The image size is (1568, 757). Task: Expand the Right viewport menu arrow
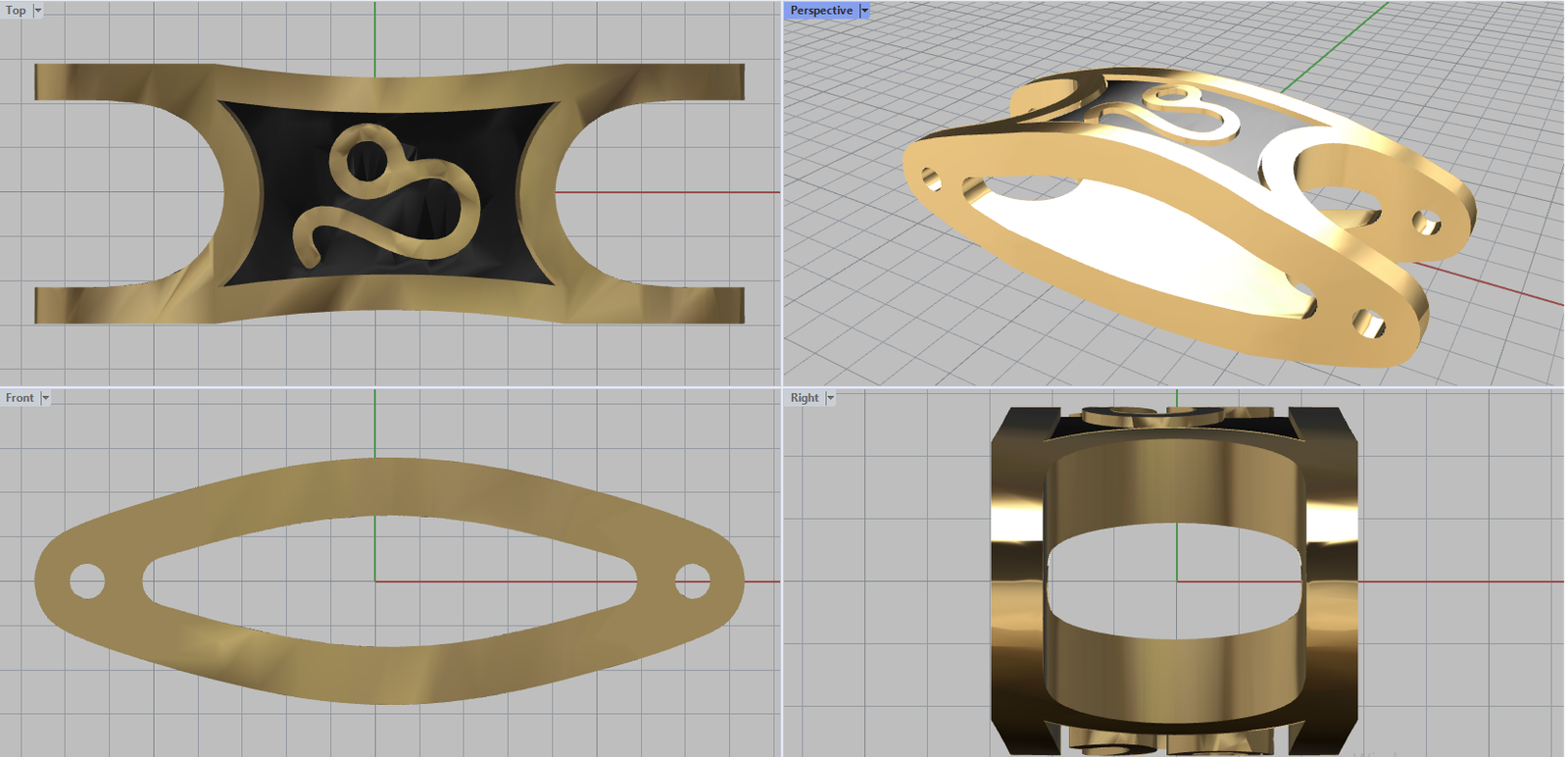click(830, 398)
